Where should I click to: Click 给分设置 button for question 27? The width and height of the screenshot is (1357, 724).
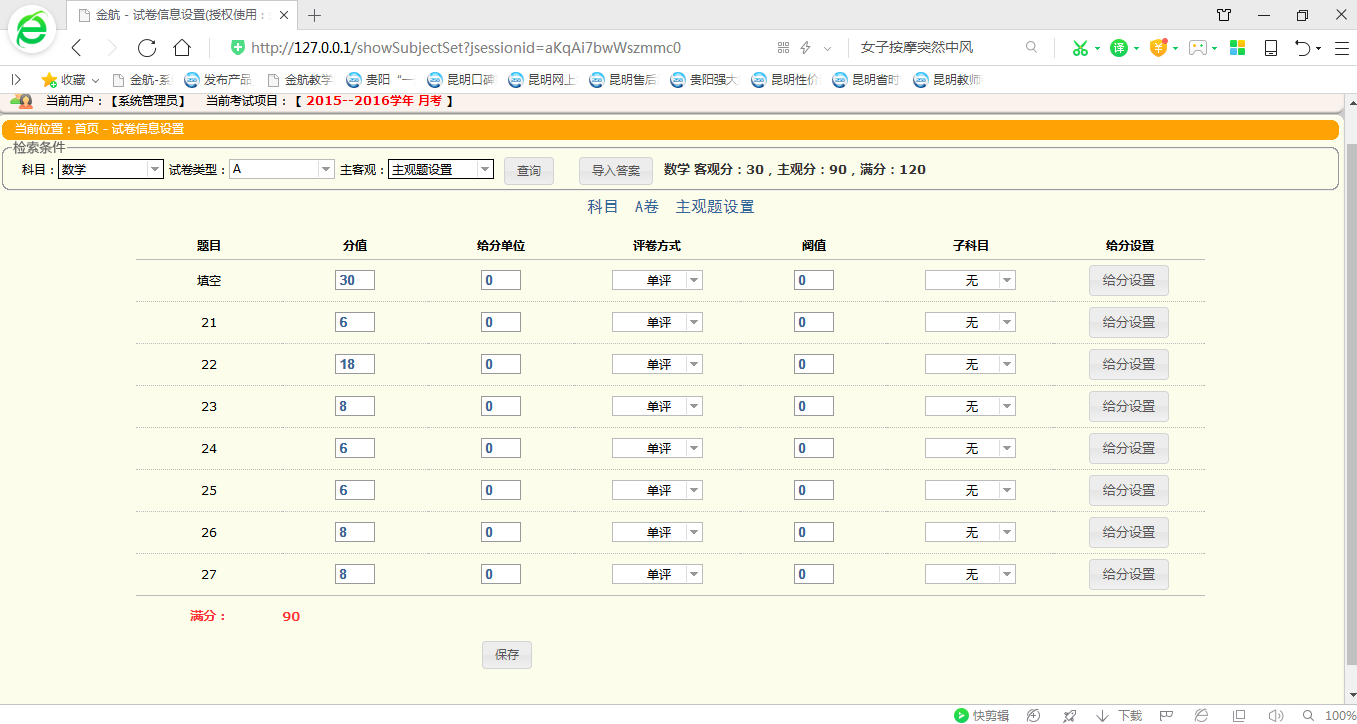click(1129, 575)
